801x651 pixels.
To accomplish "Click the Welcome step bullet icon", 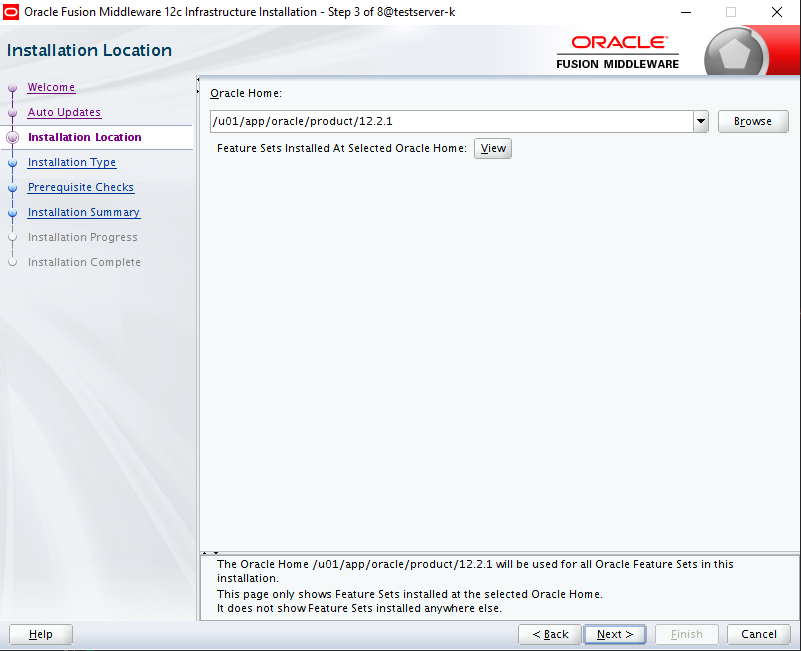I will tap(13, 88).
